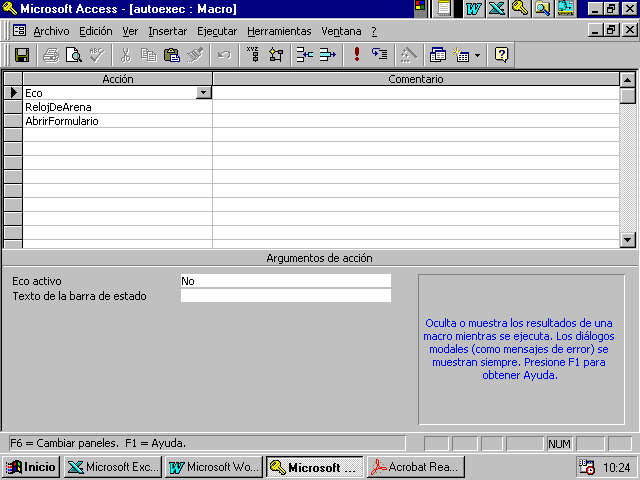
Task: Open the Edición menu
Action: pos(96,31)
